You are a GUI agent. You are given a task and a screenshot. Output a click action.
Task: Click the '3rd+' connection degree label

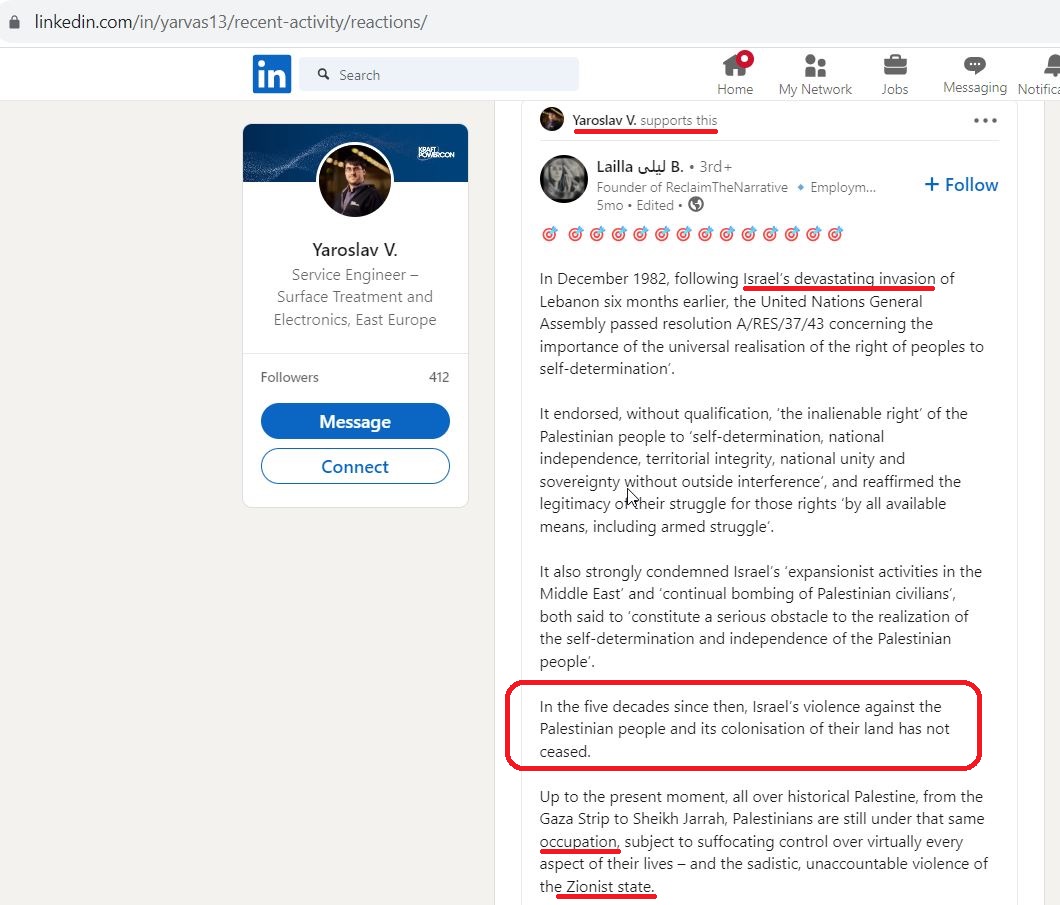point(715,166)
